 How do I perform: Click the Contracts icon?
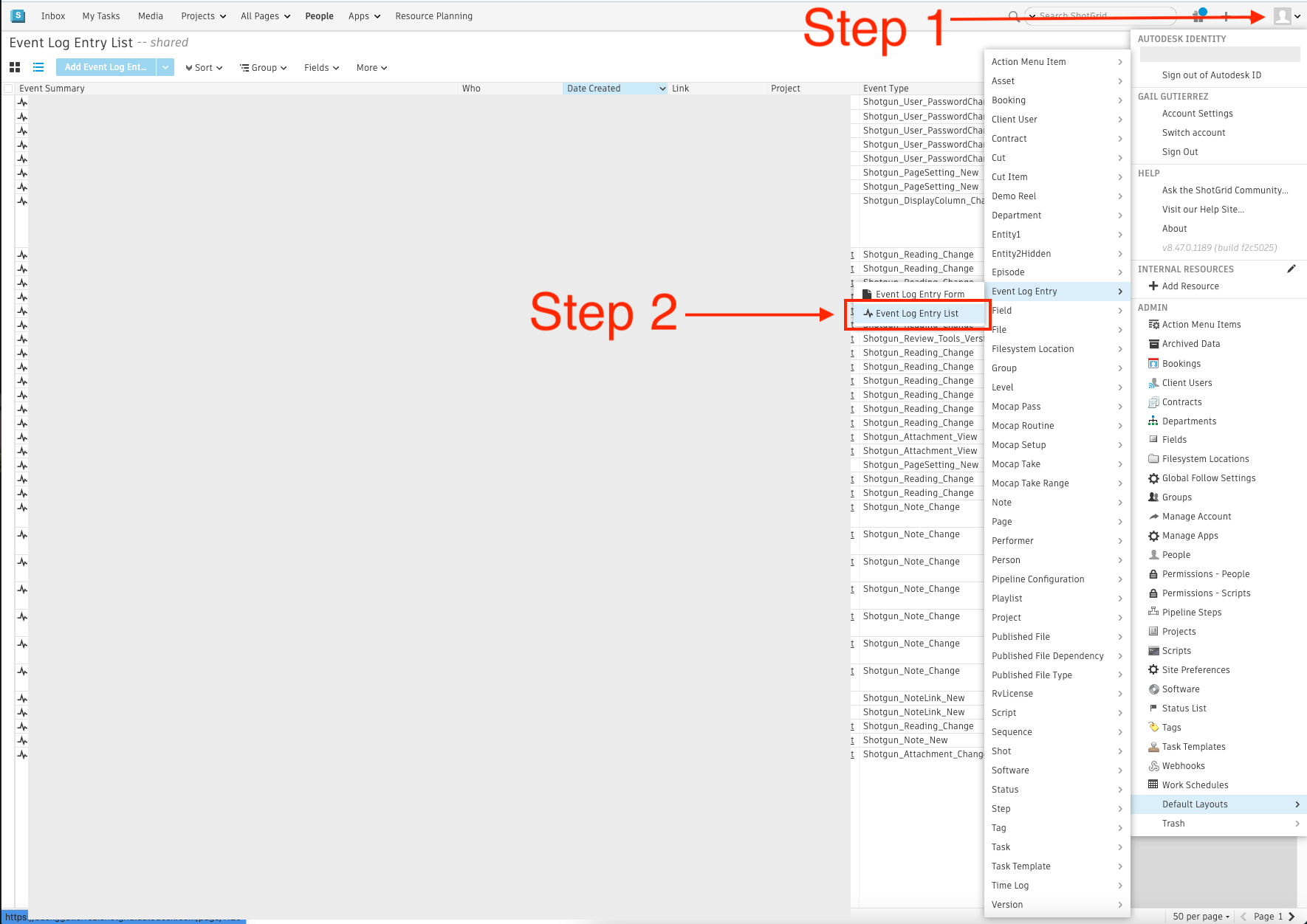point(1153,402)
